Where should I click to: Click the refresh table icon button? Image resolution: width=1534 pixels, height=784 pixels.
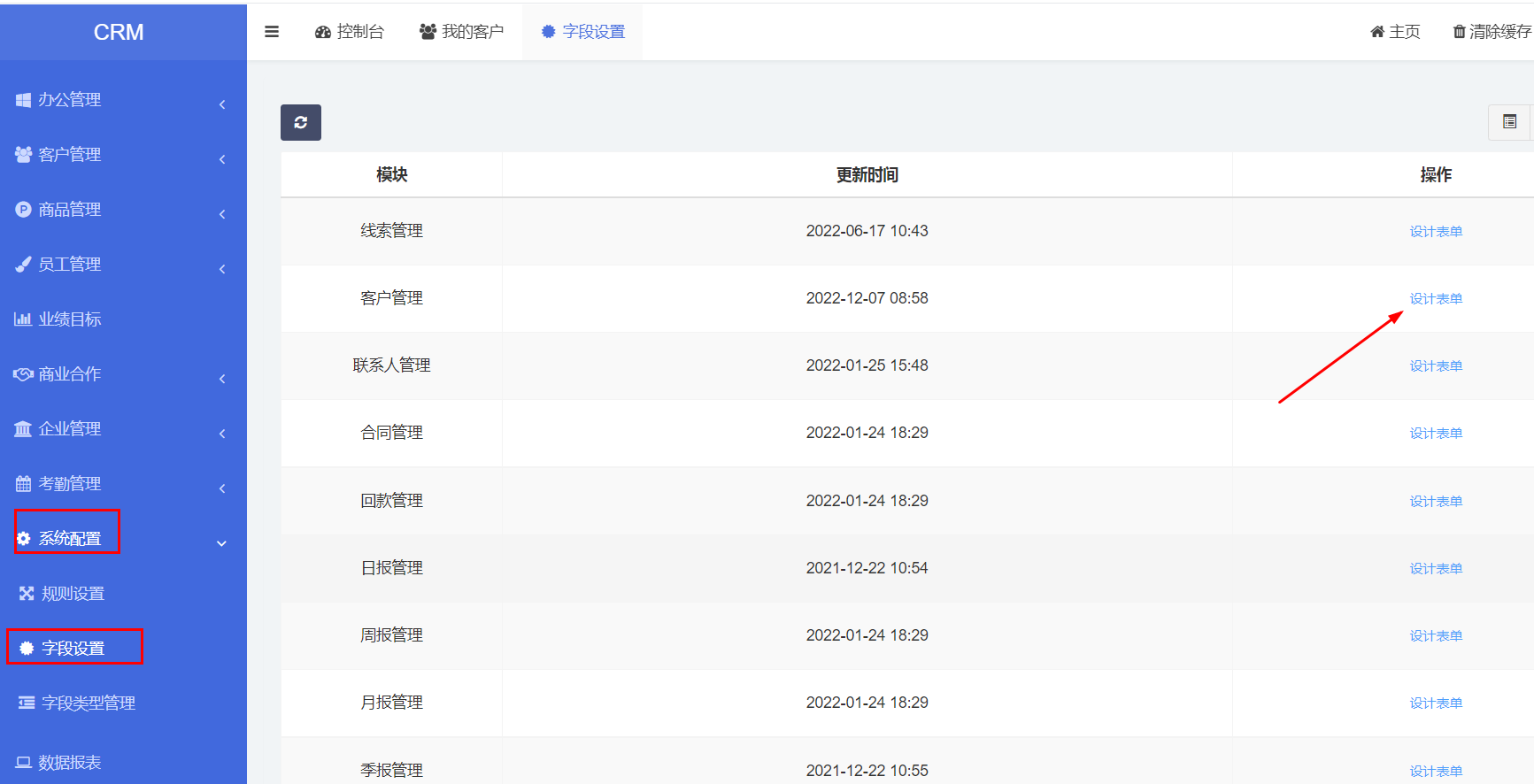[x=301, y=122]
